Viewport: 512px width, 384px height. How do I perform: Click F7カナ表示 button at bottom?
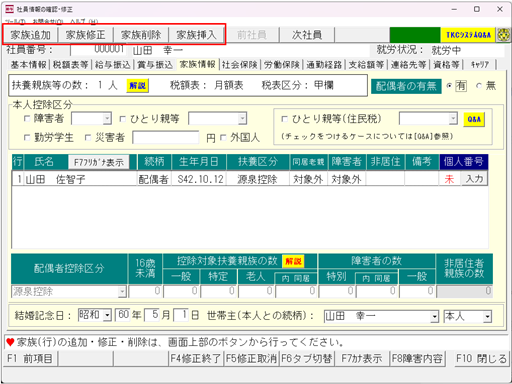362,359
